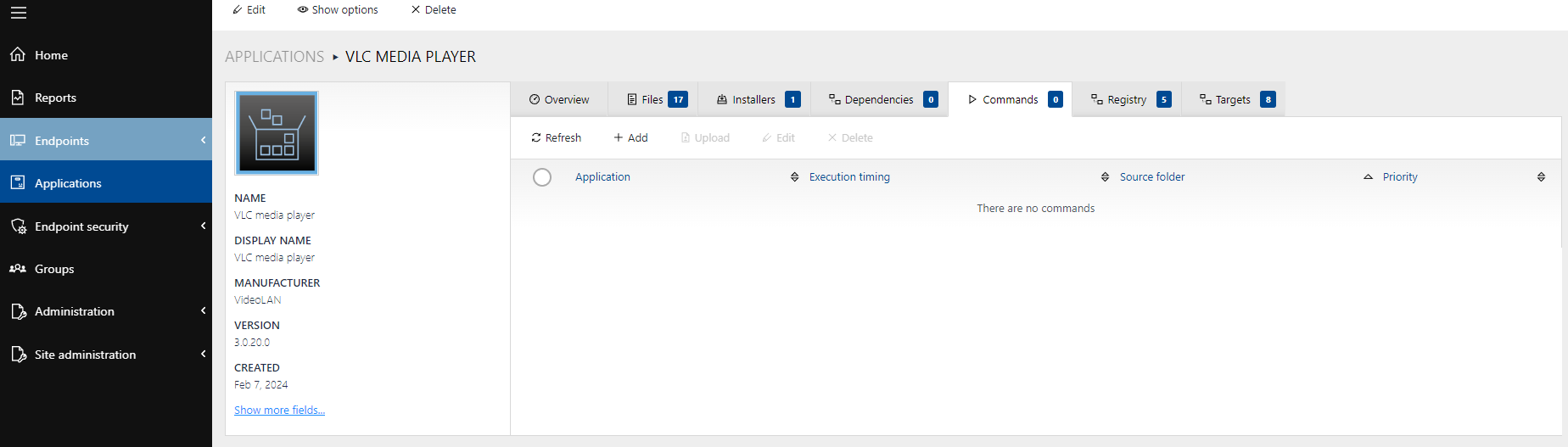The width and height of the screenshot is (1568, 447).
Task: Click the APPLICATIONS breadcrumb link
Action: [x=274, y=57]
